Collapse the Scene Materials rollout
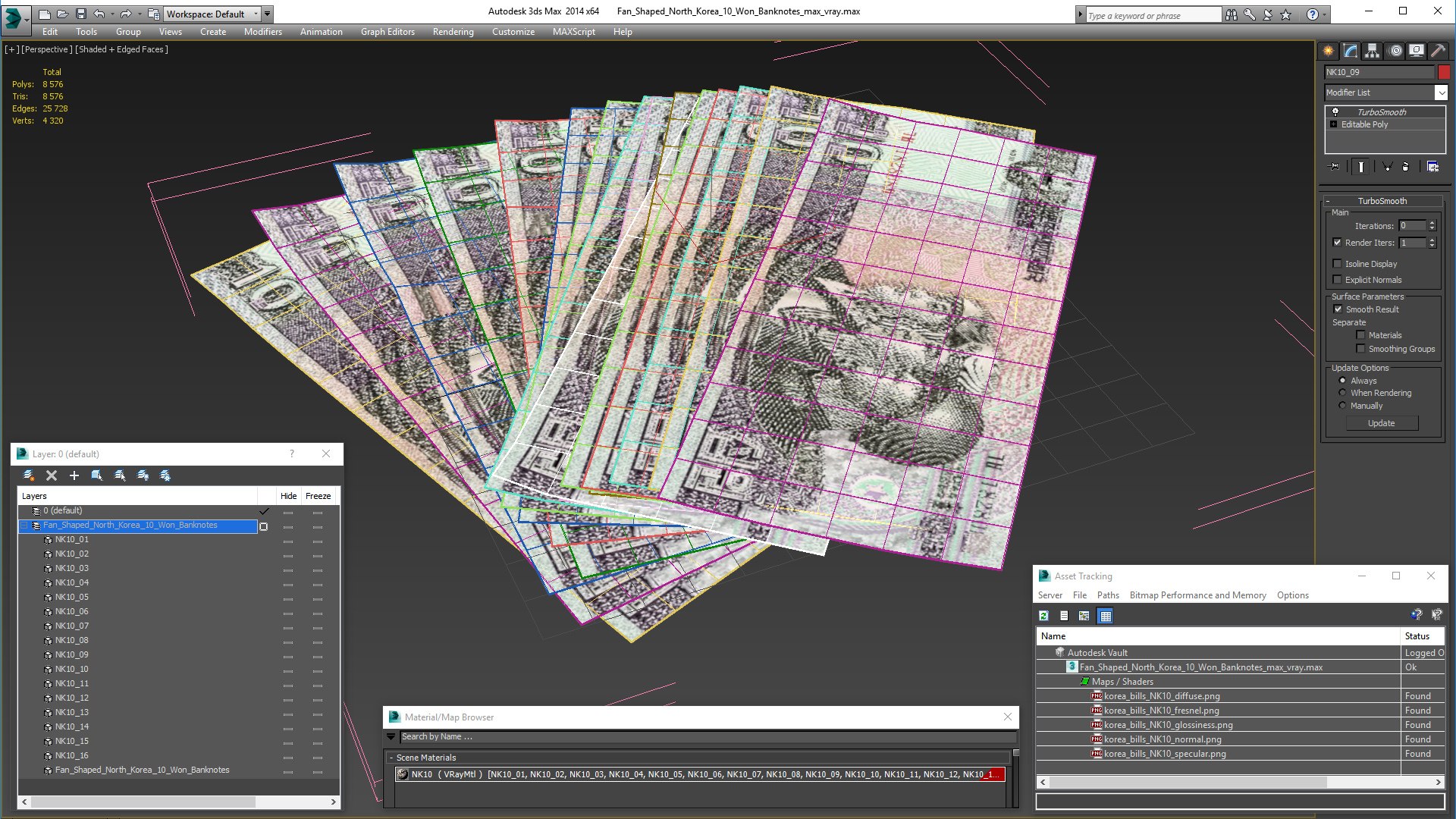Image resolution: width=1456 pixels, height=819 pixels. tap(391, 758)
